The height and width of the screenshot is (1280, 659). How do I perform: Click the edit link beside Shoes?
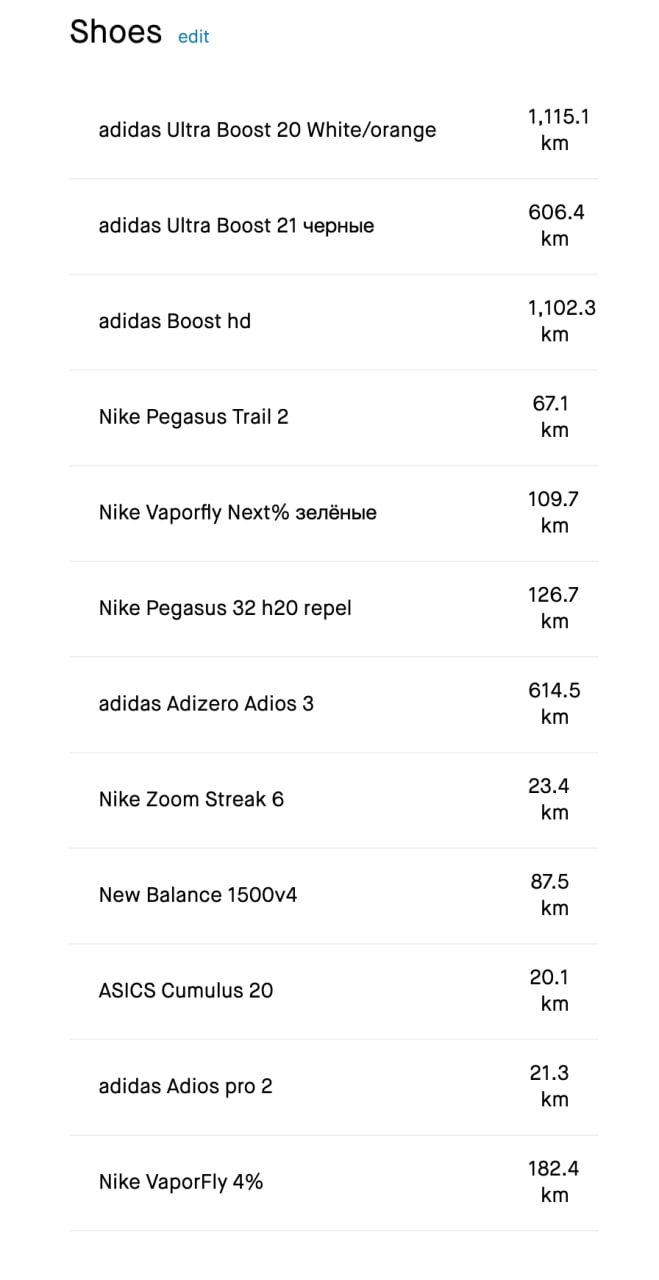point(193,37)
